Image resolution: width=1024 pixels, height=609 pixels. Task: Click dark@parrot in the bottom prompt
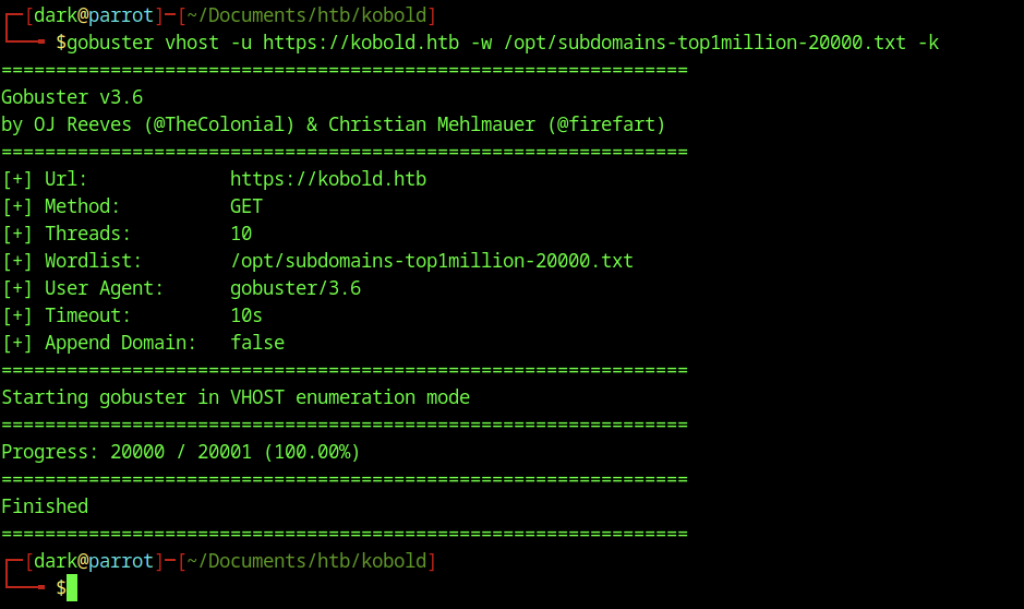[x=93, y=561]
